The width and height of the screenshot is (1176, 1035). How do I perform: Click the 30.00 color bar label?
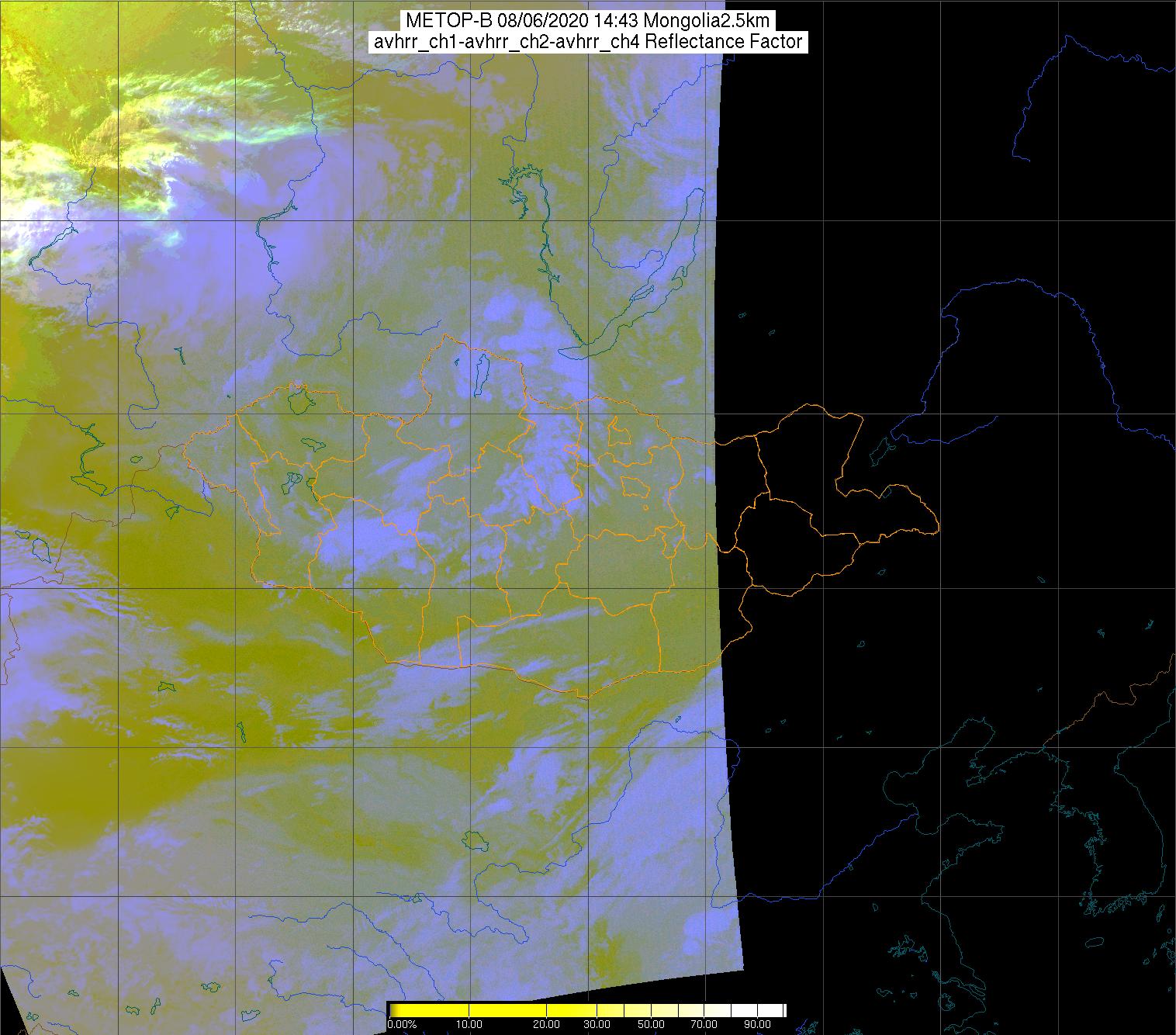[x=597, y=1024]
